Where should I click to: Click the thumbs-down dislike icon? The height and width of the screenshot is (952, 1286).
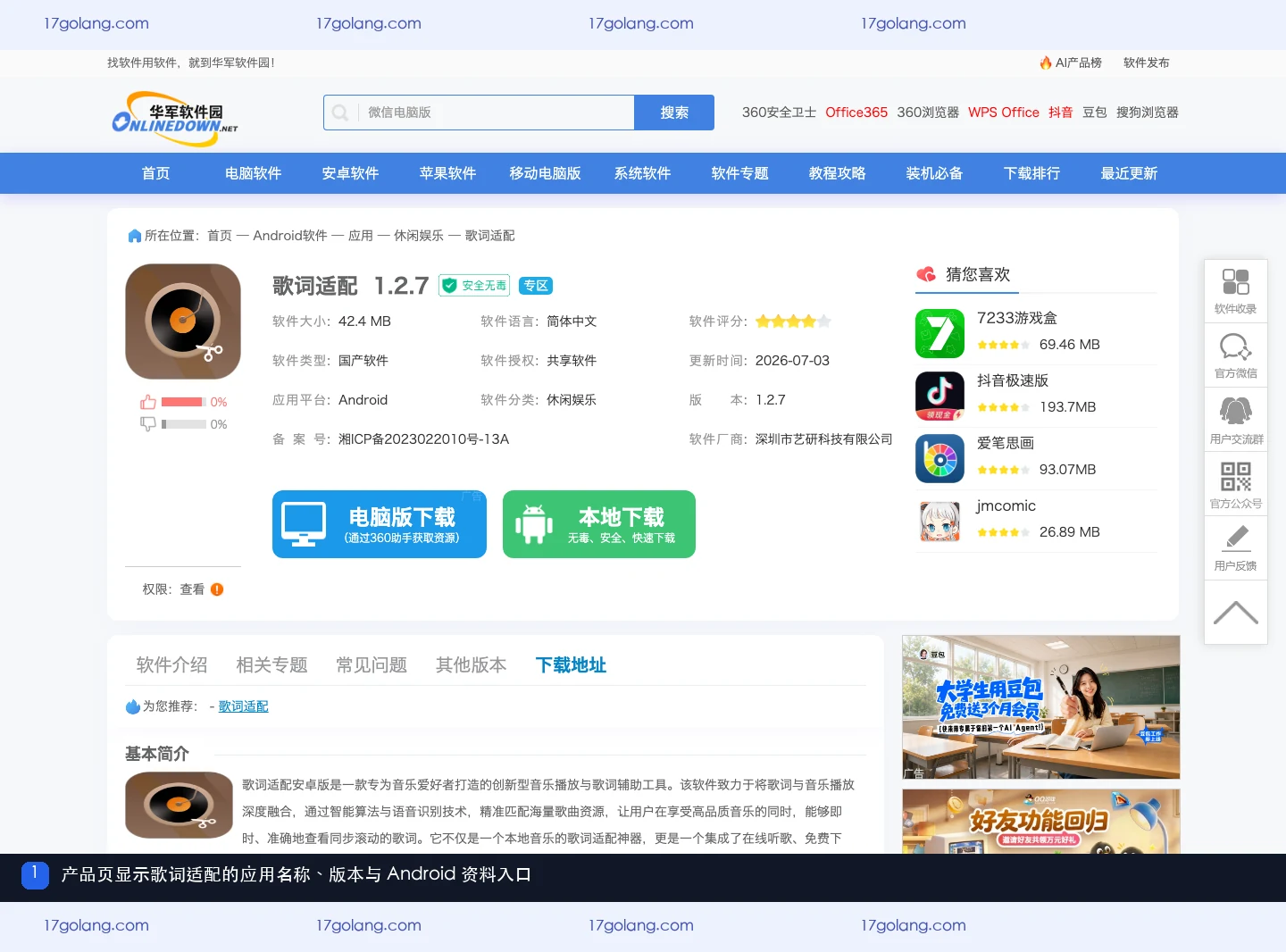pos(148,424)
